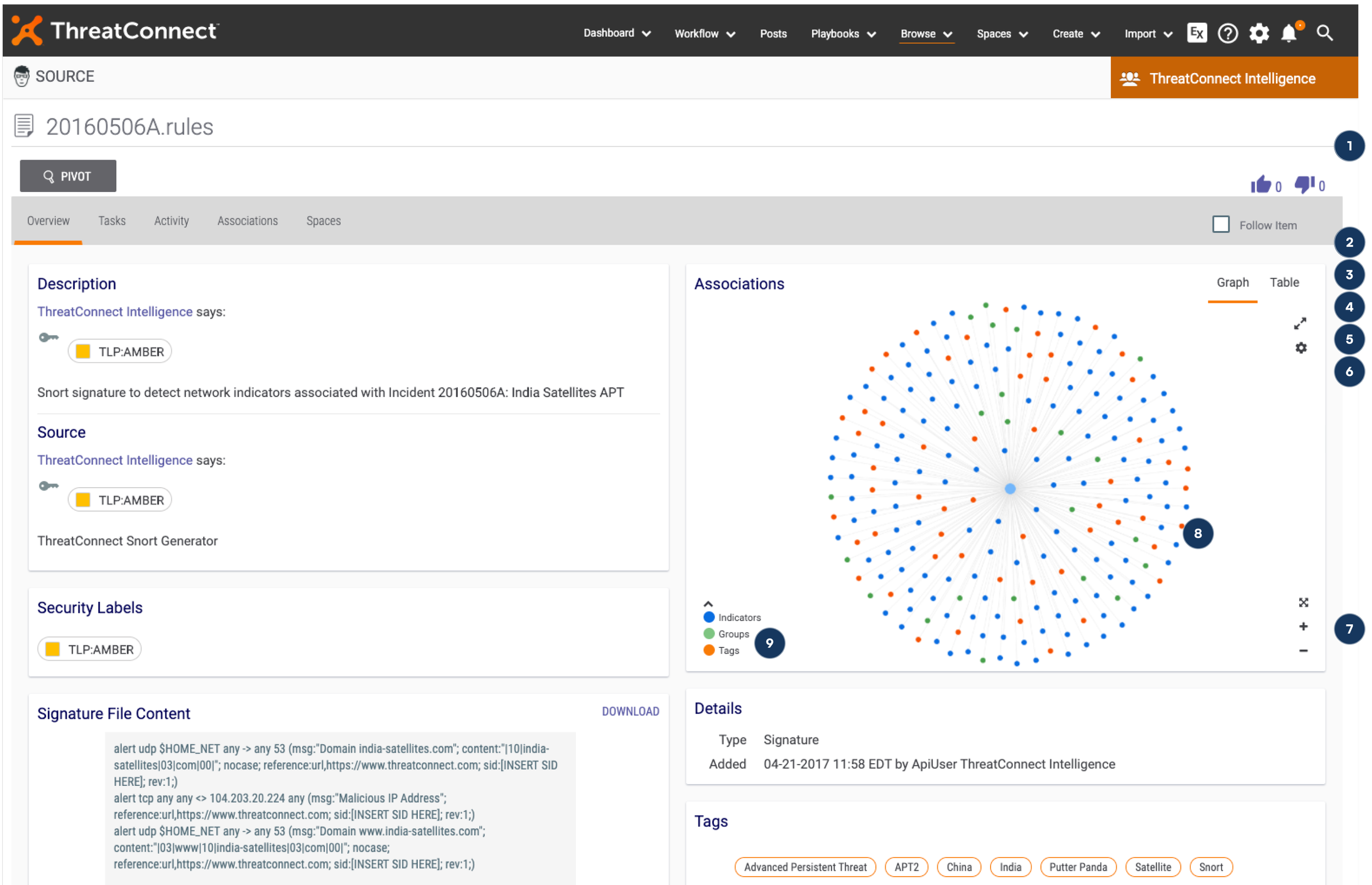1372x885 pixels.
Task: Zoom in the graph with plus icon
Action: [x=1303, y=627]
